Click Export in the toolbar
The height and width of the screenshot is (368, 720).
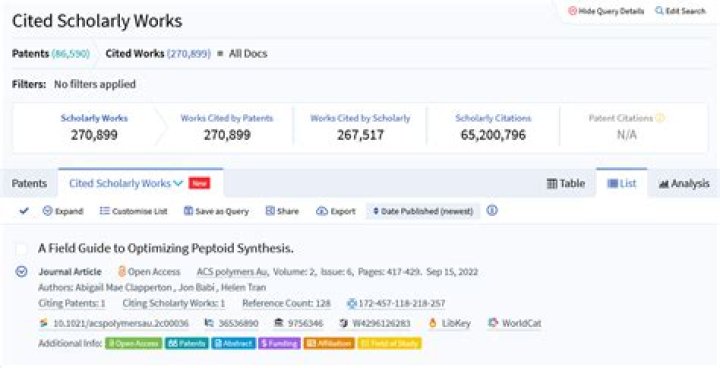(x=336, y=211)
